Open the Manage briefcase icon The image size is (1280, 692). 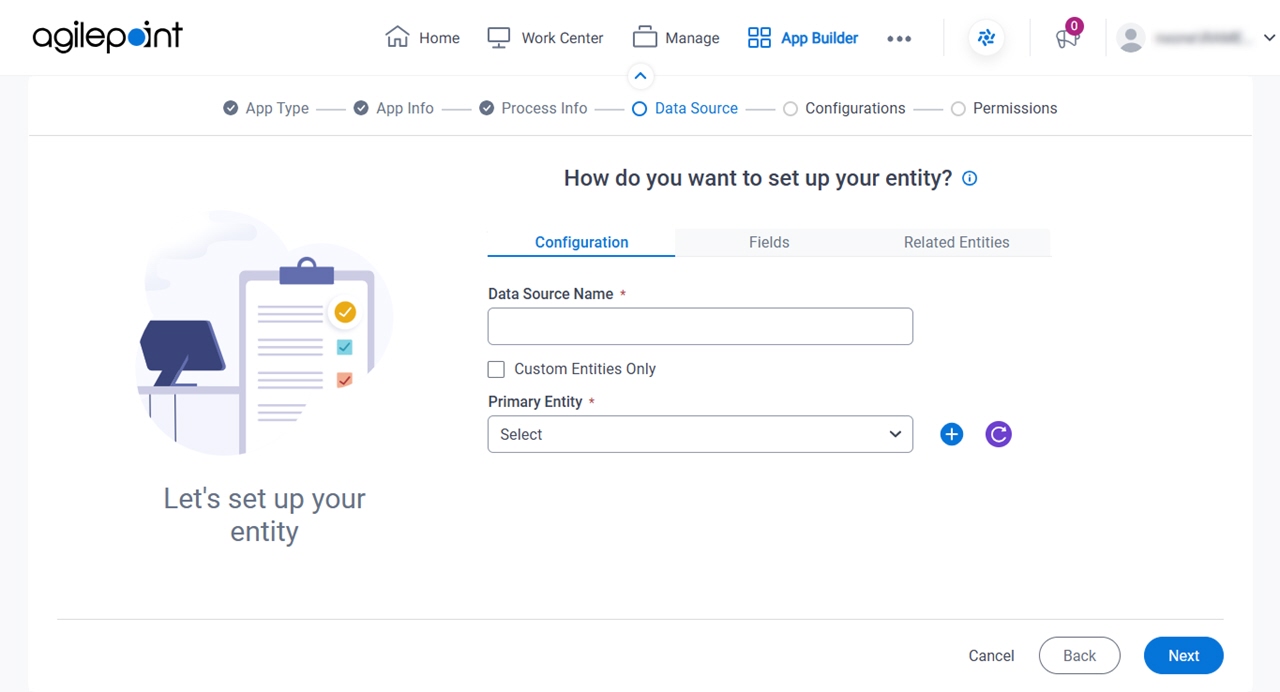[645, 37]
